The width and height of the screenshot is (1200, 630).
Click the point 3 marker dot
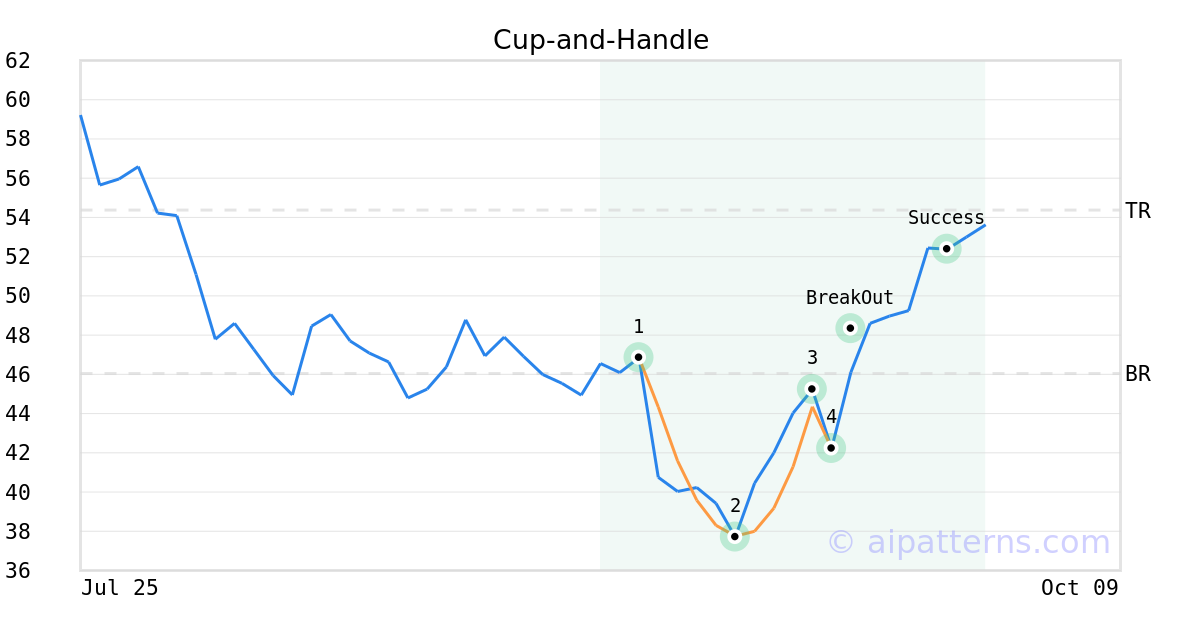(x=812, y=389)
